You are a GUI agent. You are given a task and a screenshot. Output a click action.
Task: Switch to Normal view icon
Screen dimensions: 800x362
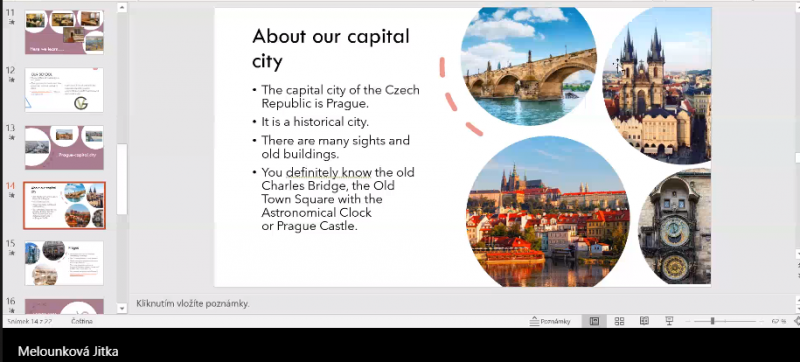click(594, 321)
